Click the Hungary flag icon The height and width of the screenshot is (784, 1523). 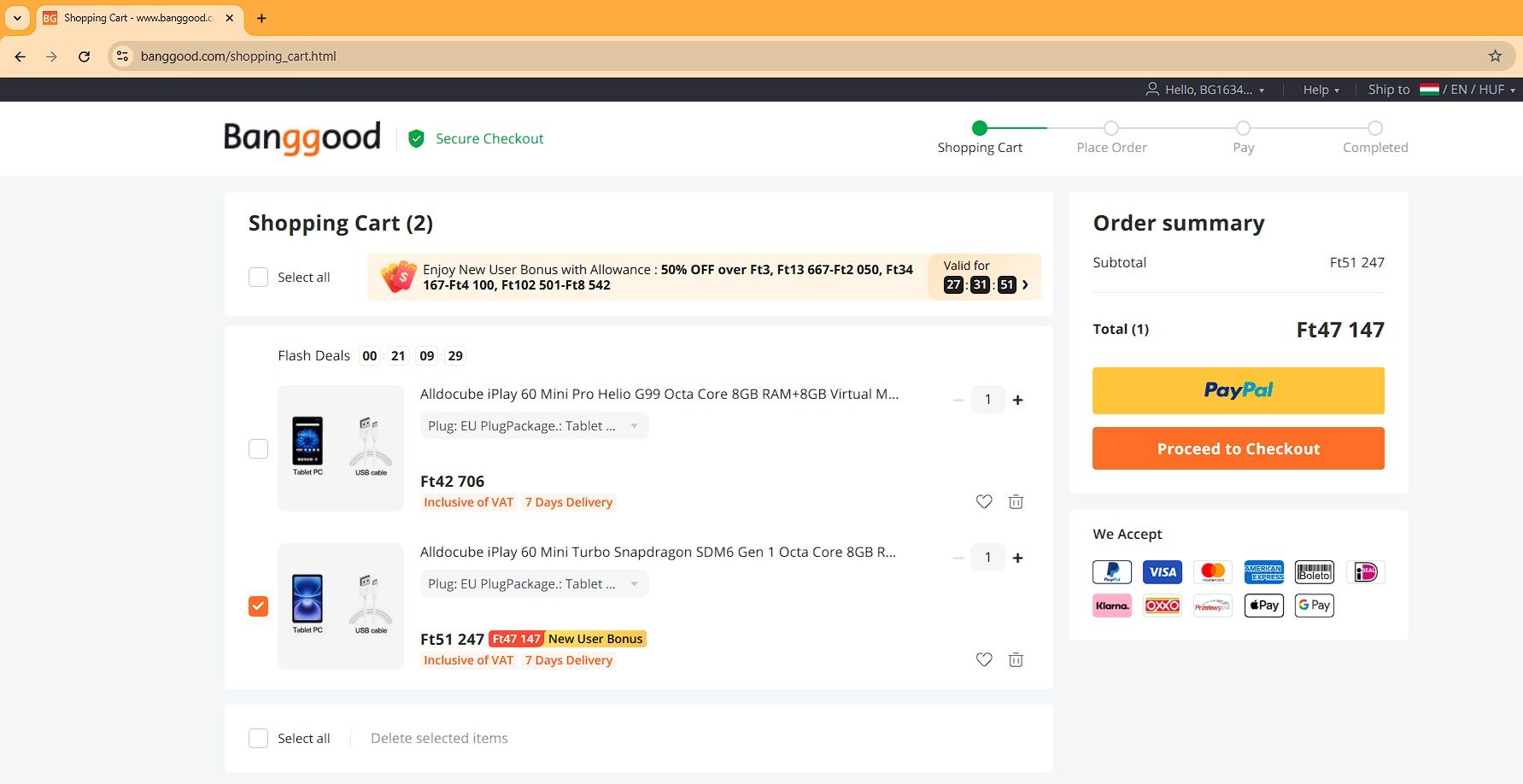[1429, 89]
